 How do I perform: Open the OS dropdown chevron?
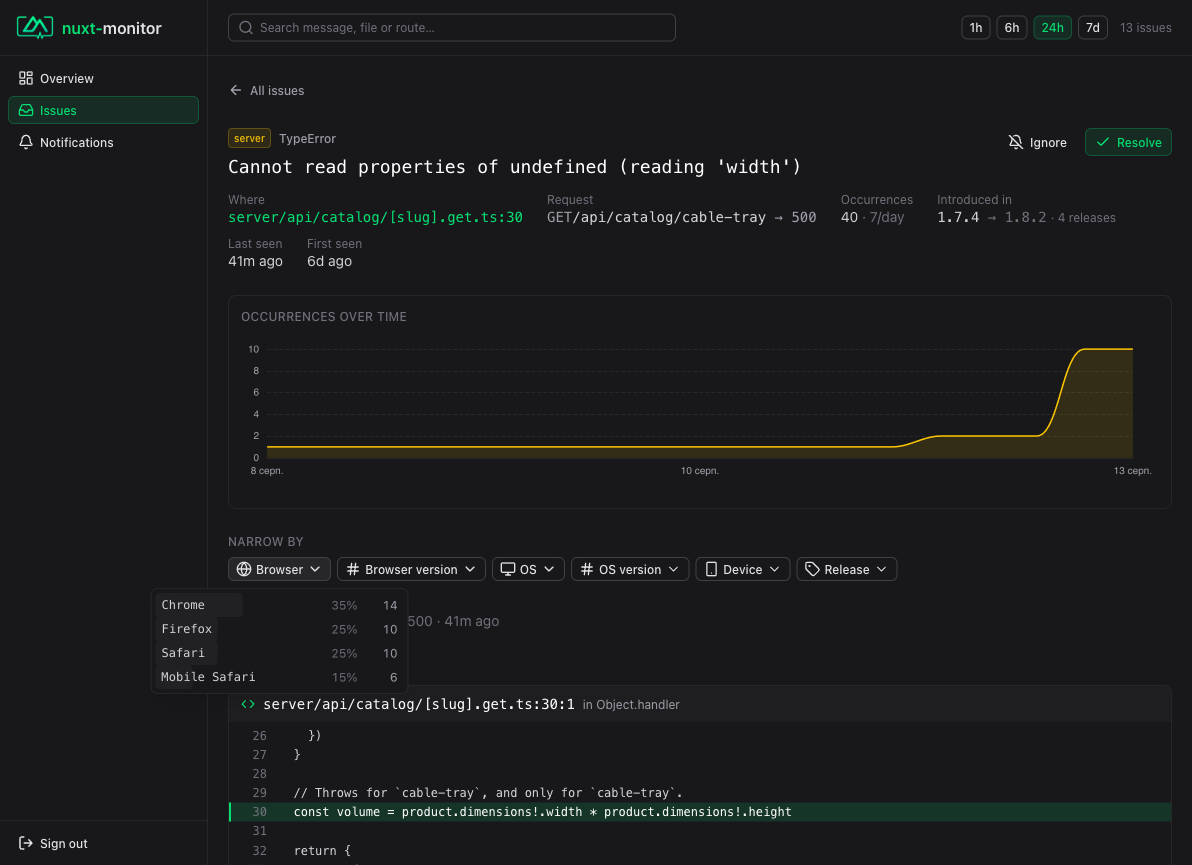point(550,569)
